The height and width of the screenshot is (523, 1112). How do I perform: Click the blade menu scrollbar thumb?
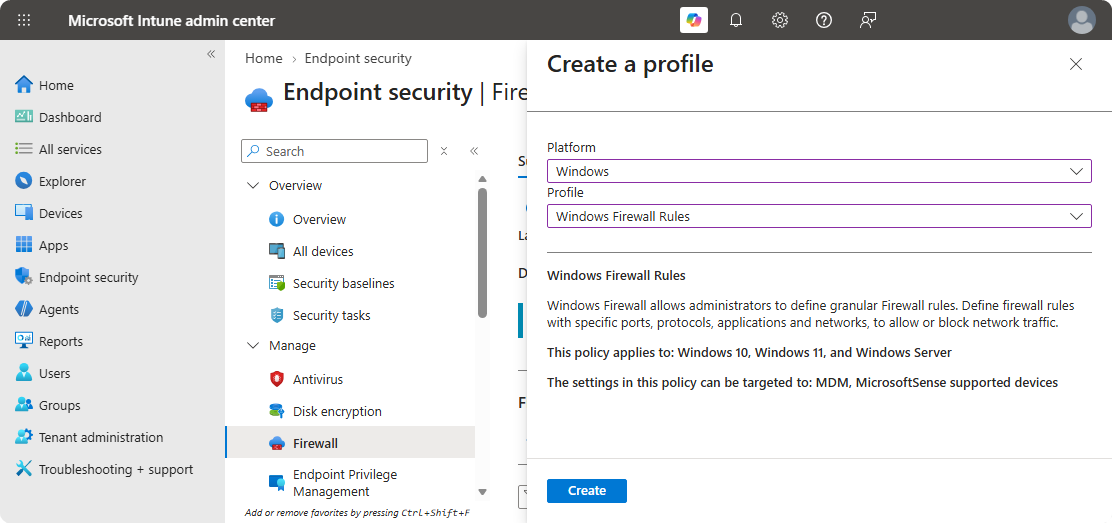click(x=482, y=253)
